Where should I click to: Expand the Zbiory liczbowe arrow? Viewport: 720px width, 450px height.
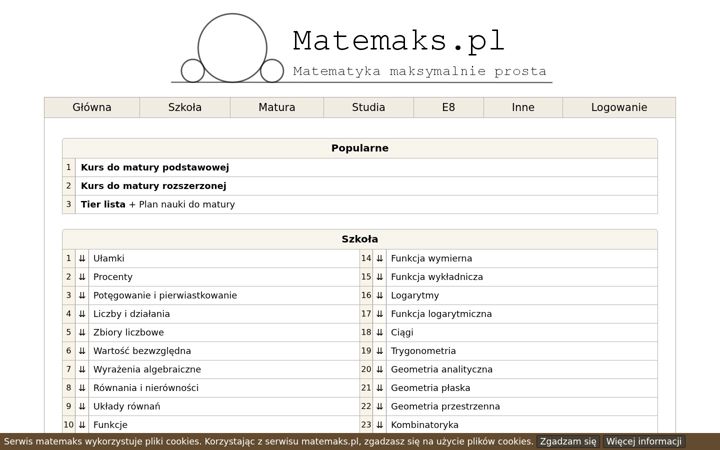tap(82, 332)
